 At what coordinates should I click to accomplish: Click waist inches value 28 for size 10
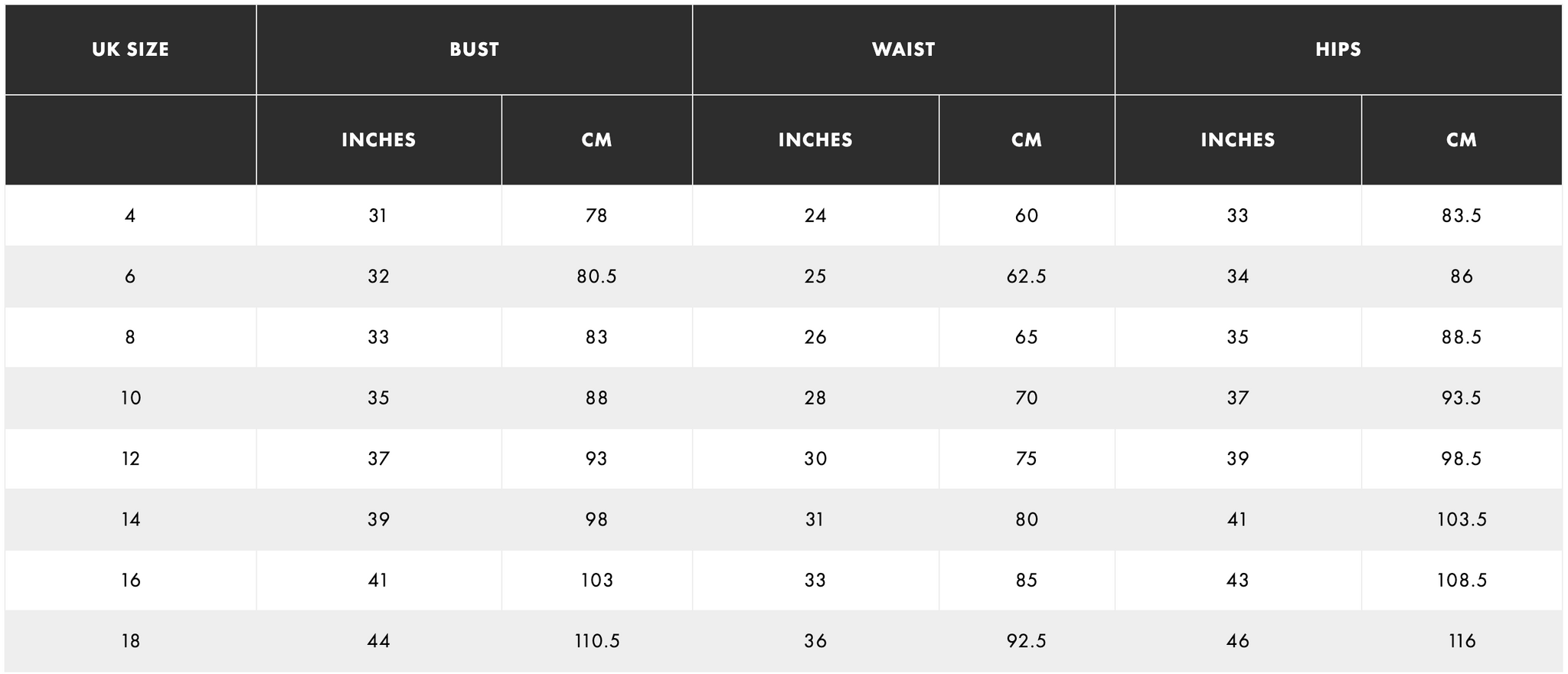pos(815,398)
